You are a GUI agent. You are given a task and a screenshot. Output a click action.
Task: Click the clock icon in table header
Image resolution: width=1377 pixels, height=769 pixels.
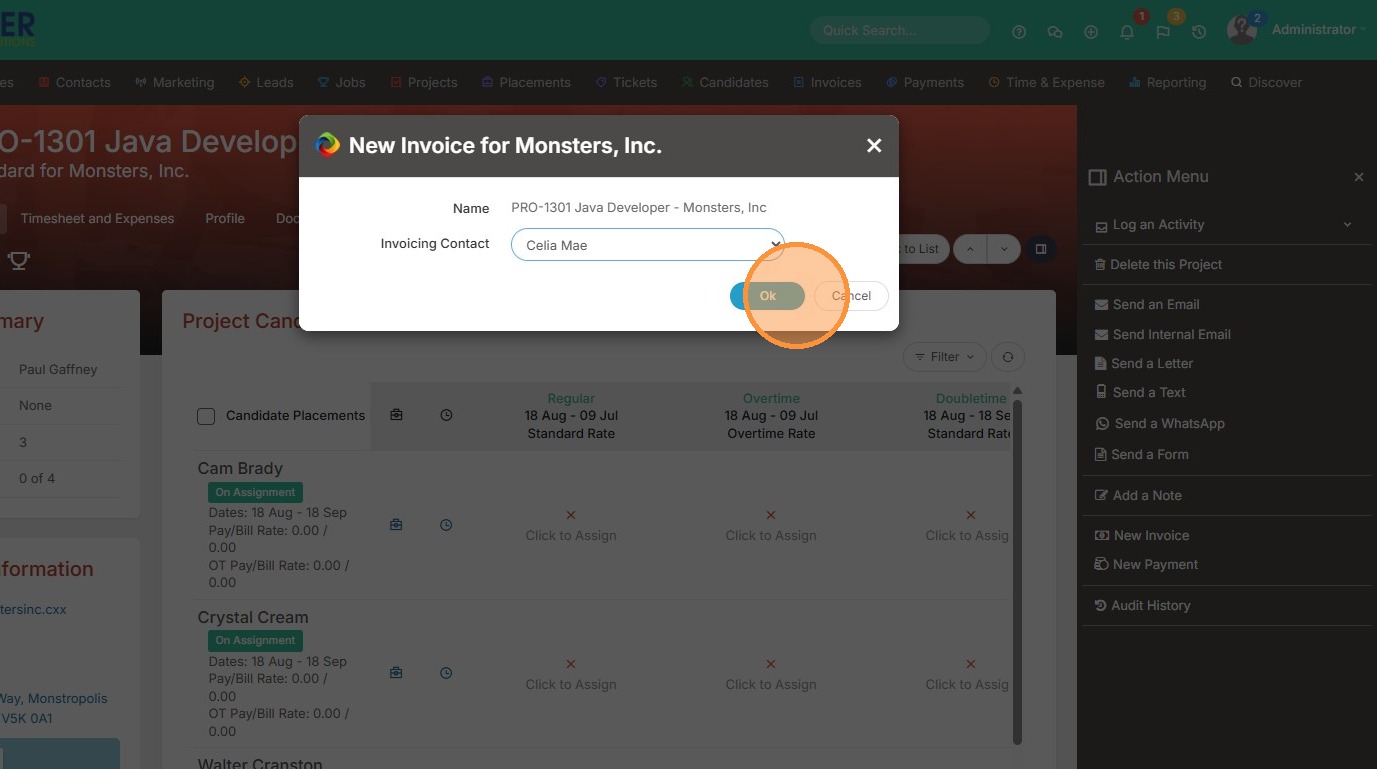pyautogui.click(x=446, y=415)
